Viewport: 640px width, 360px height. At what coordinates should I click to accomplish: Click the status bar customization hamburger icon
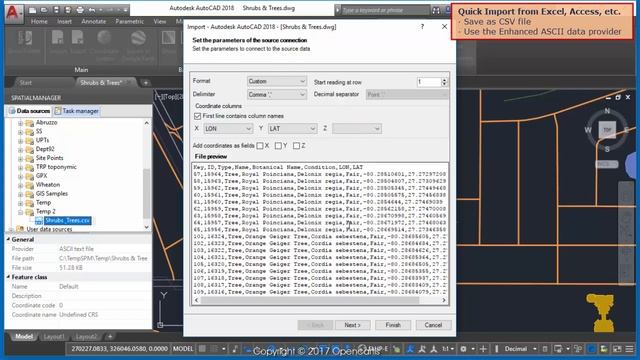629,349
